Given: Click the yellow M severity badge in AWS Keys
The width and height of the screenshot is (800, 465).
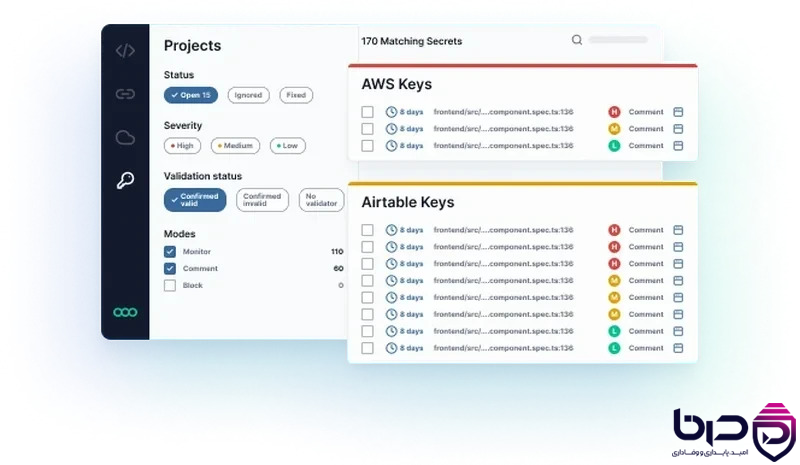Looking at the screenshot, I should click(614, 129).
